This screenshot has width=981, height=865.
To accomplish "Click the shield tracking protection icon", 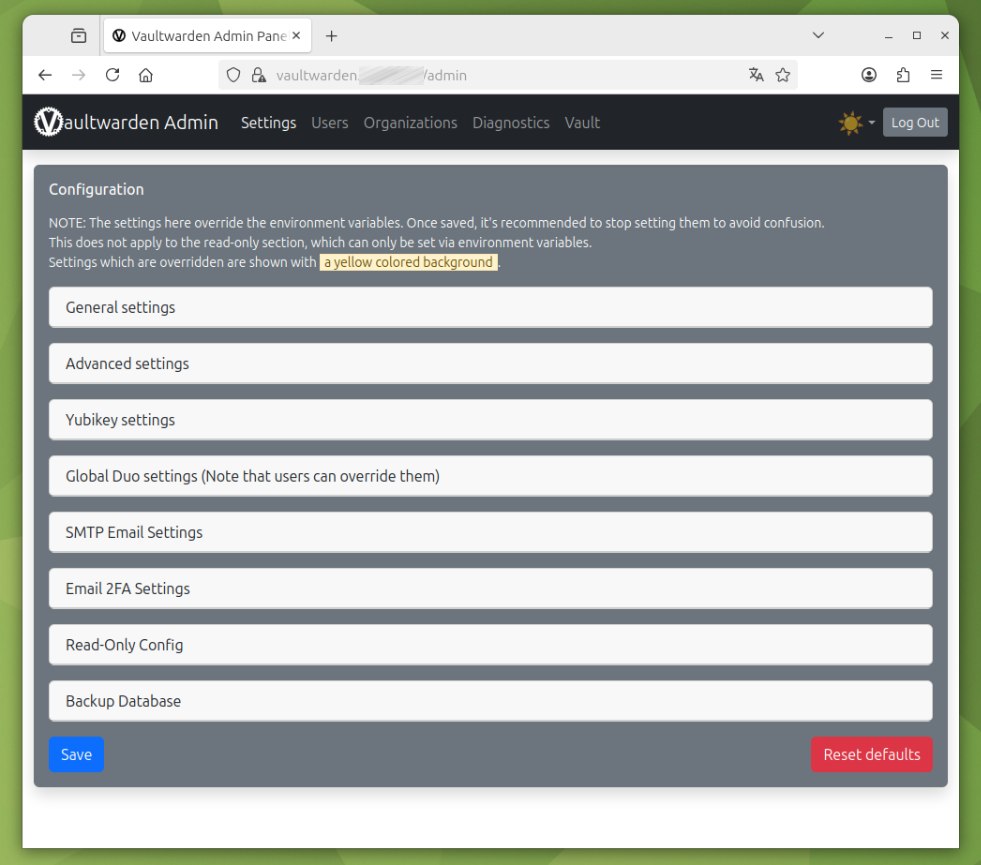I will [x=233, y=75].
